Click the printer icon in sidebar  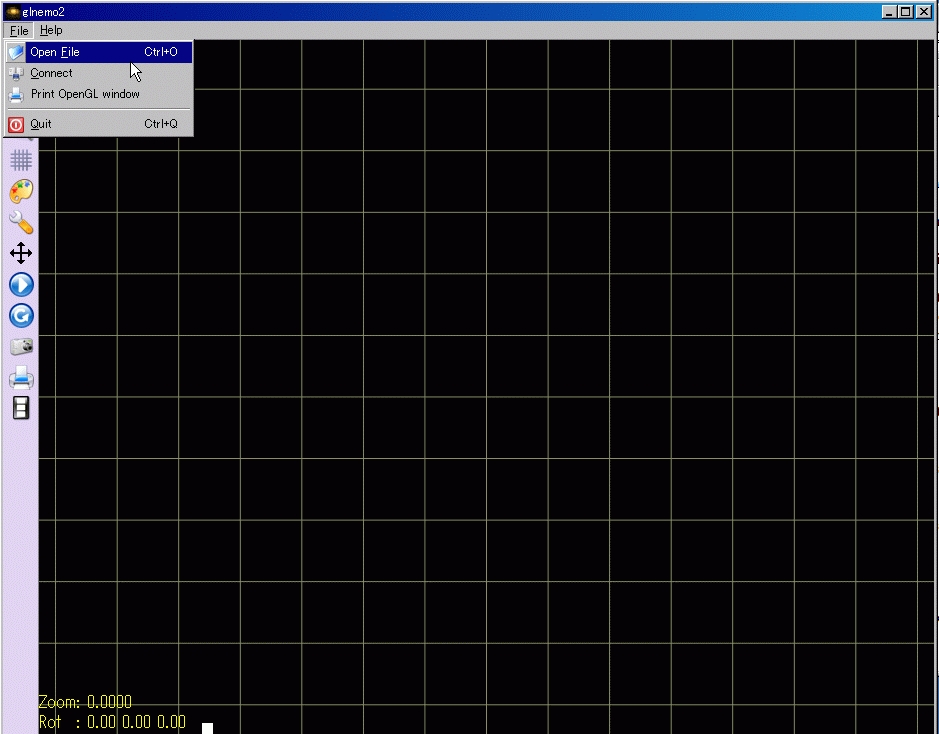(x=21, y=378)
